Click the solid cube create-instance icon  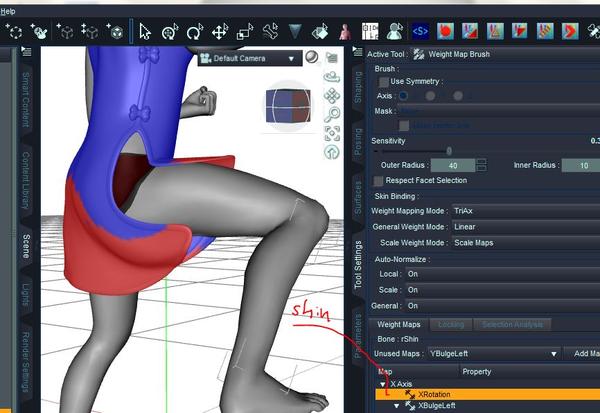115,31
